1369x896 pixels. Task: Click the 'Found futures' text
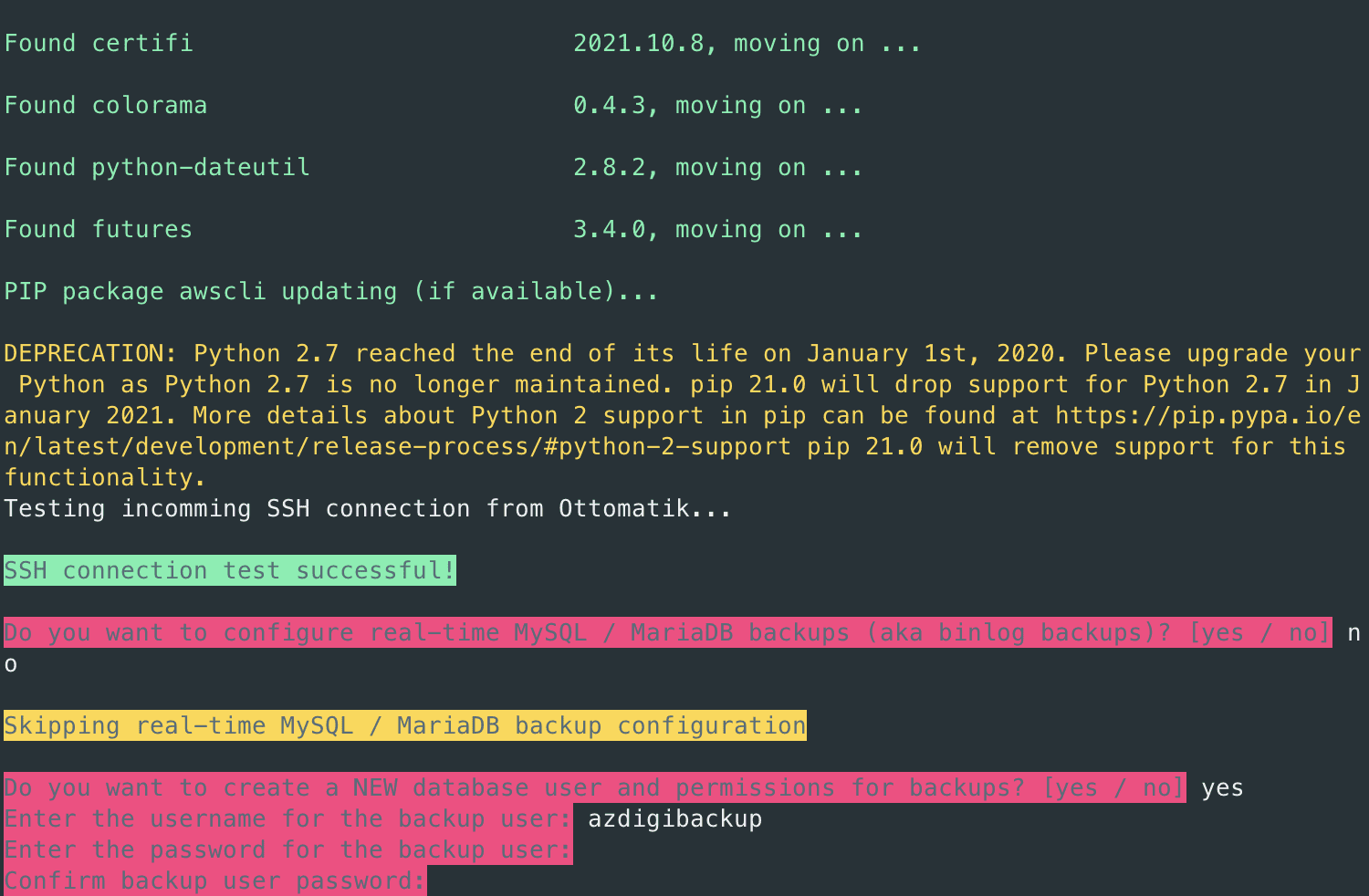coord(99,230)
